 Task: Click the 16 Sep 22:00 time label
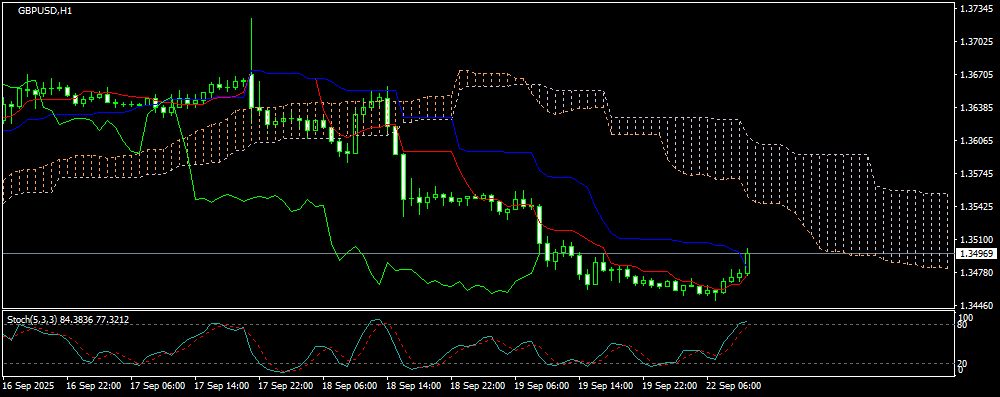point(94,386)
